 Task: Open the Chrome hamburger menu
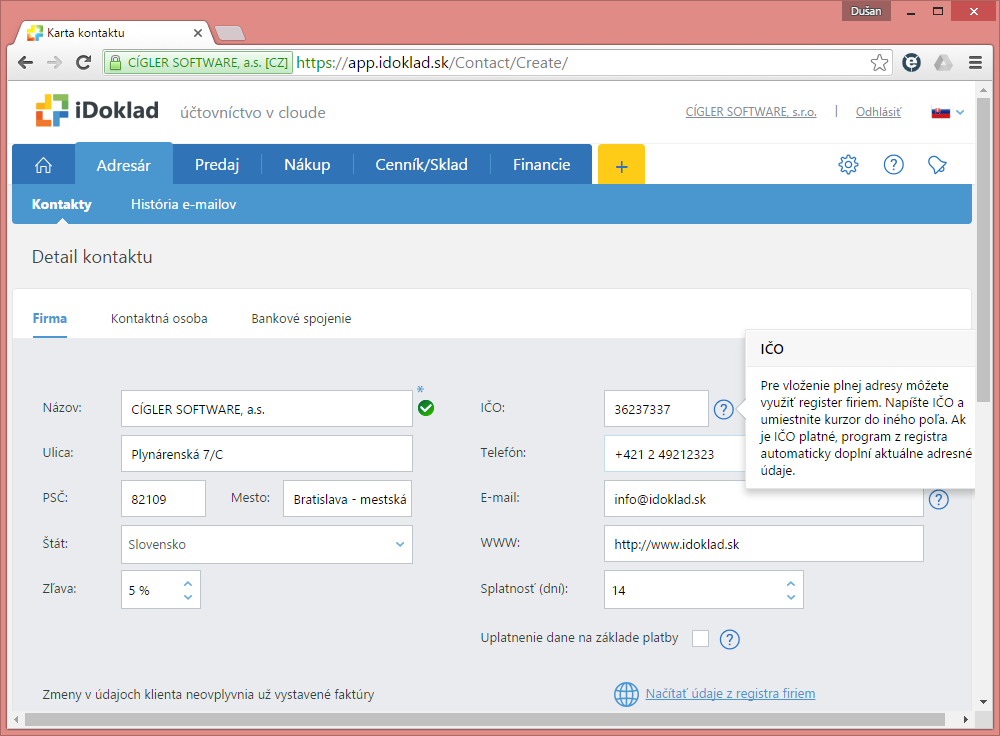click(973, 63)
